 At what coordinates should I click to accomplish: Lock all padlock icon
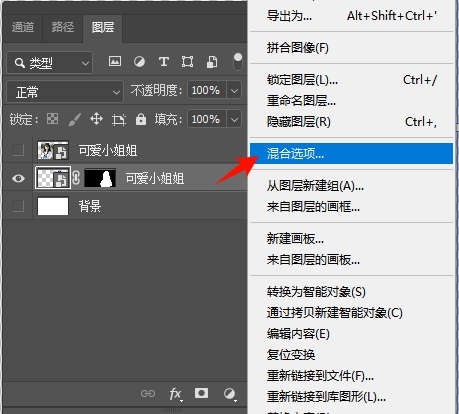pyautogui.click(x=141, y=119)
